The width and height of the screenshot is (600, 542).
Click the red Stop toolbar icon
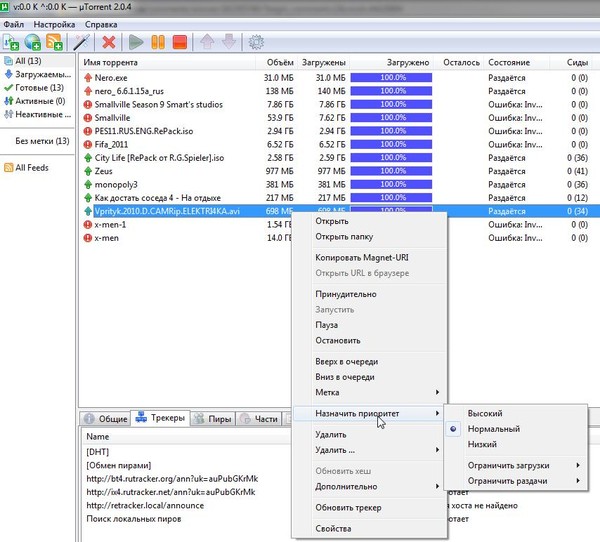(179, 42)
